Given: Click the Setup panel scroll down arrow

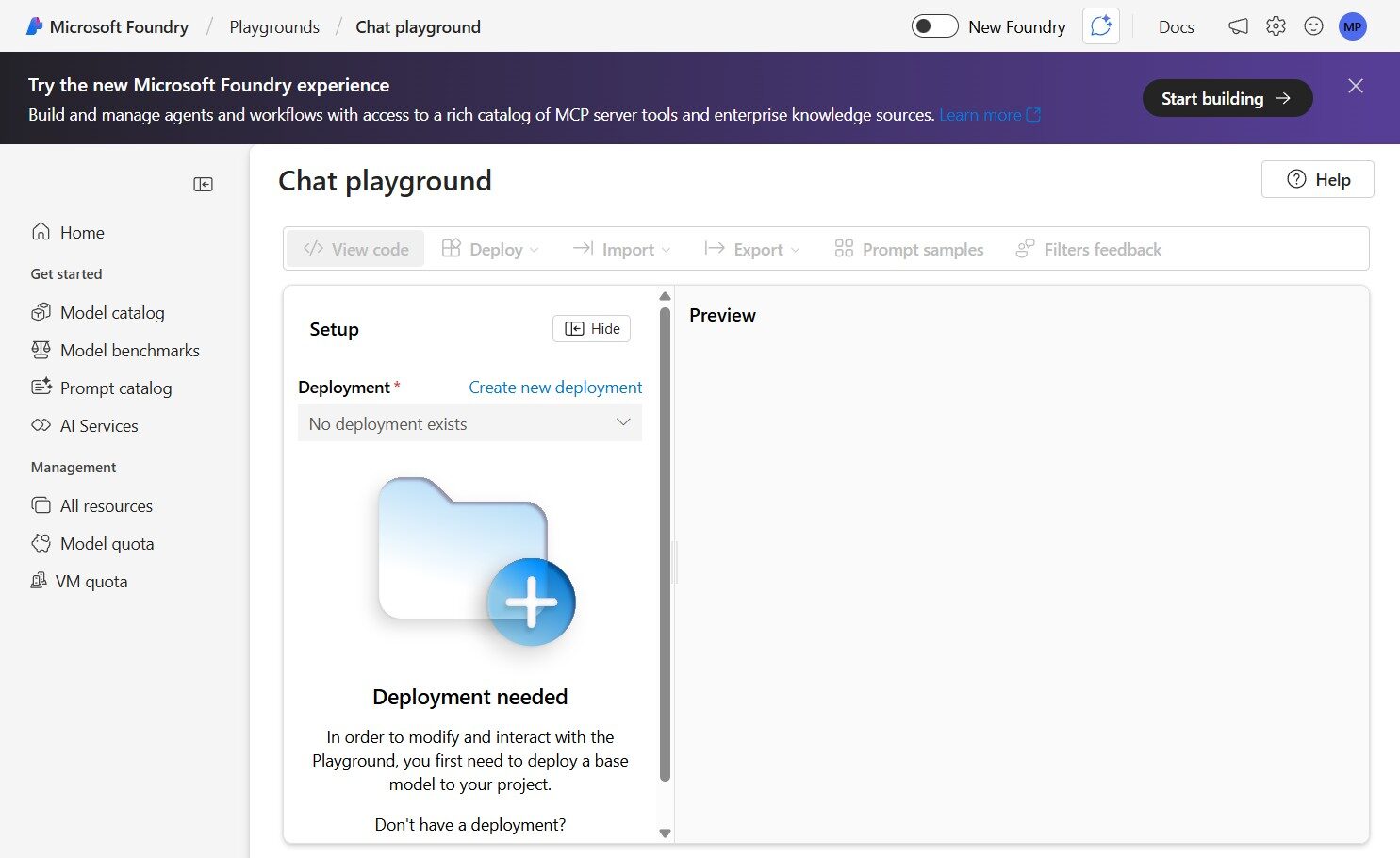Looking at the screenshot, I should [665, 833].
